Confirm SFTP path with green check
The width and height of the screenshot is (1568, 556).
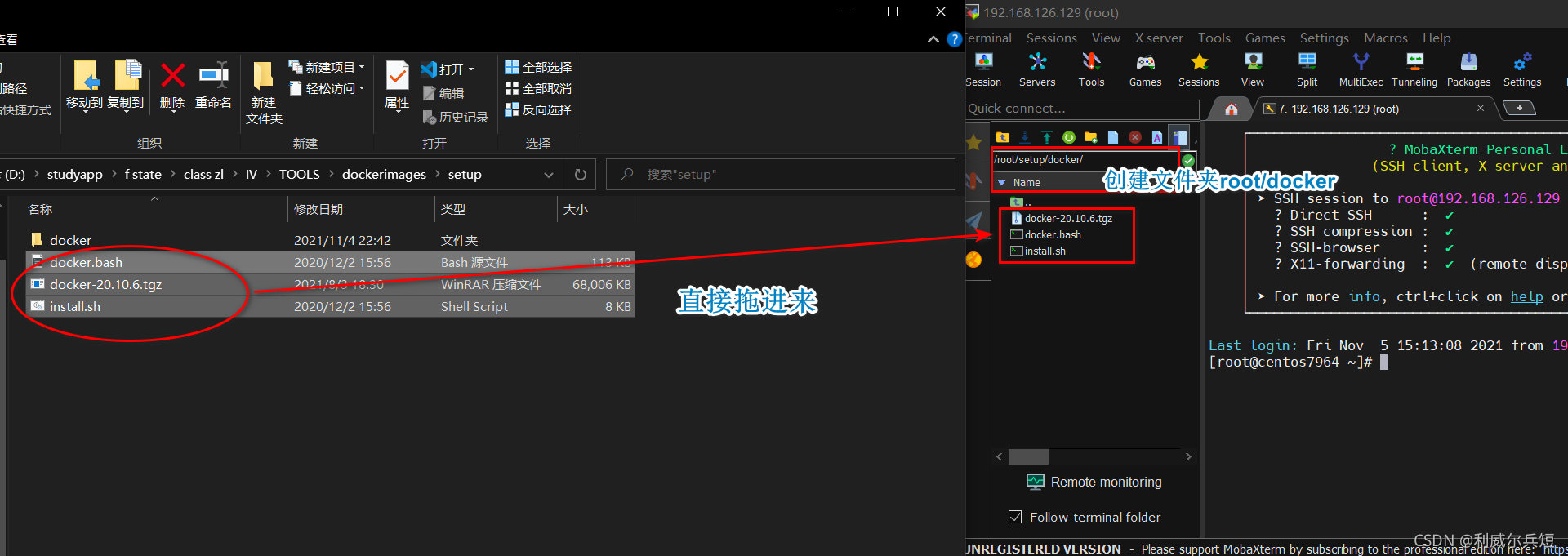[1188, 160]
